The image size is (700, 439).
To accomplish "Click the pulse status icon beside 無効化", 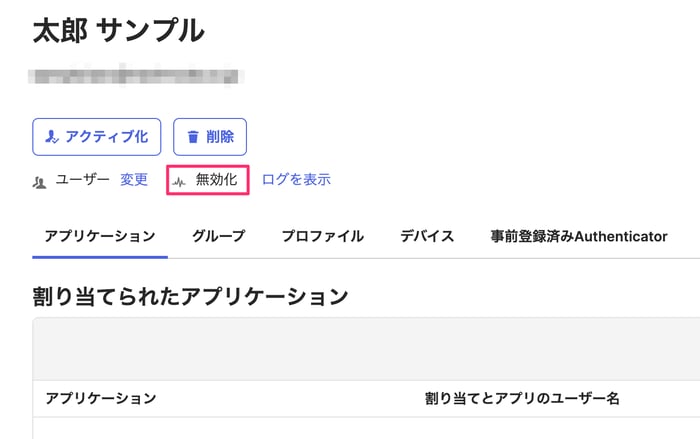I will (179, 181).
